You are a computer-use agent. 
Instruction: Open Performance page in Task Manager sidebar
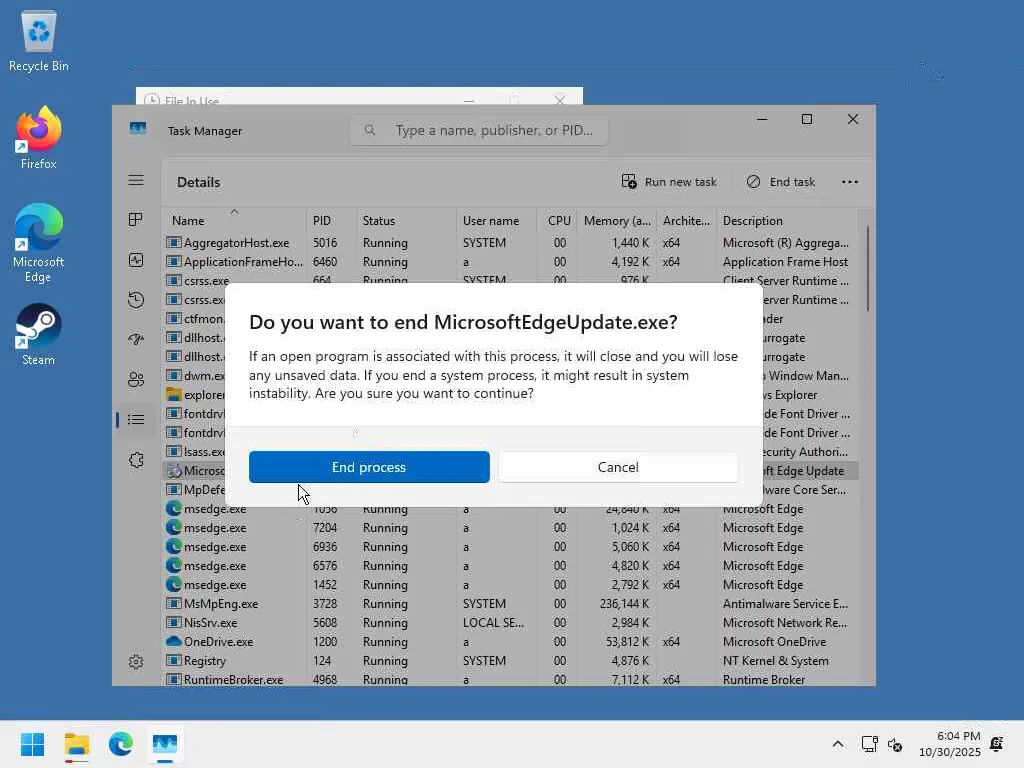point(136,260)
